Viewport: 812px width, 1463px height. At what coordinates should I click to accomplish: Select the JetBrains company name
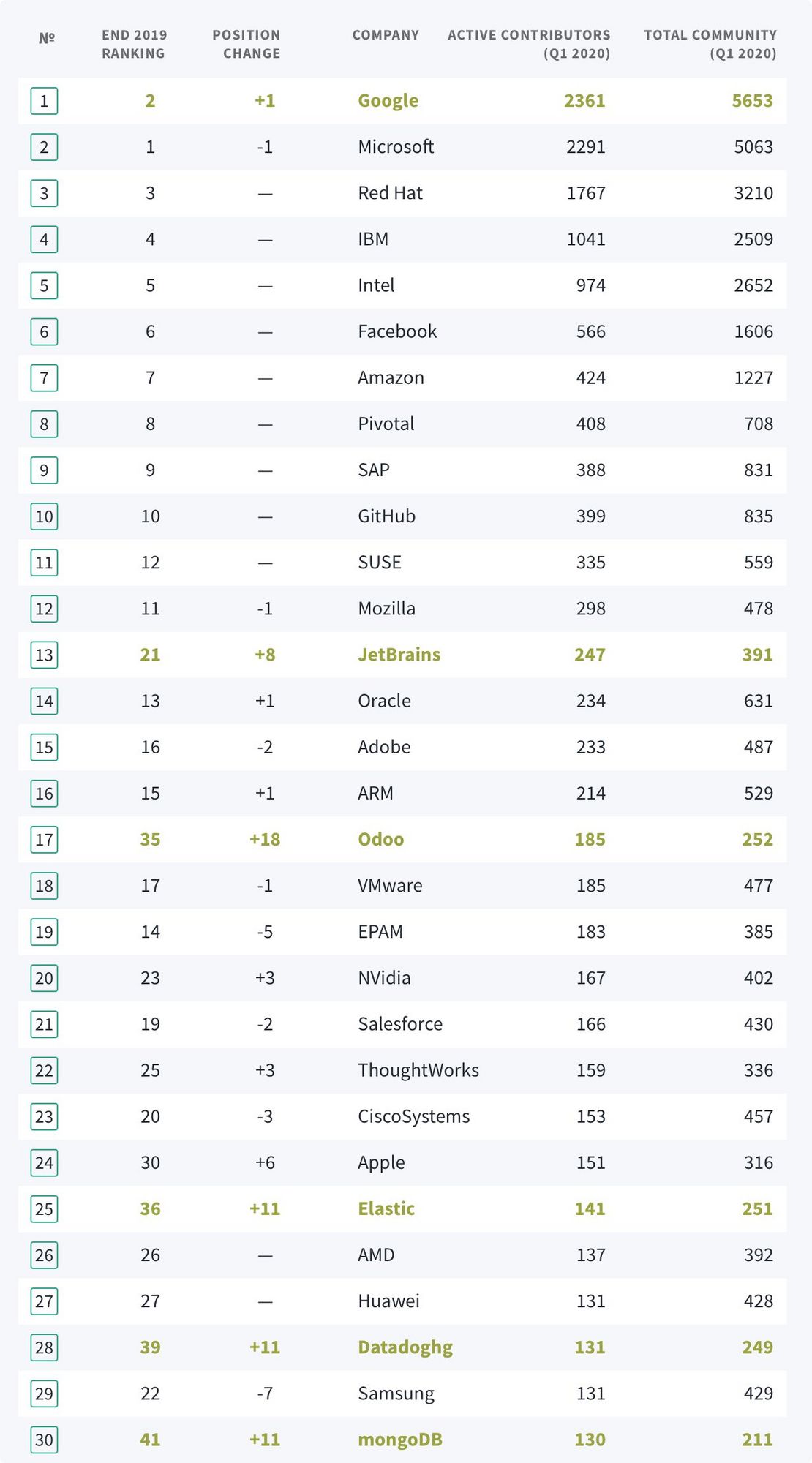(x=399, y=655)
